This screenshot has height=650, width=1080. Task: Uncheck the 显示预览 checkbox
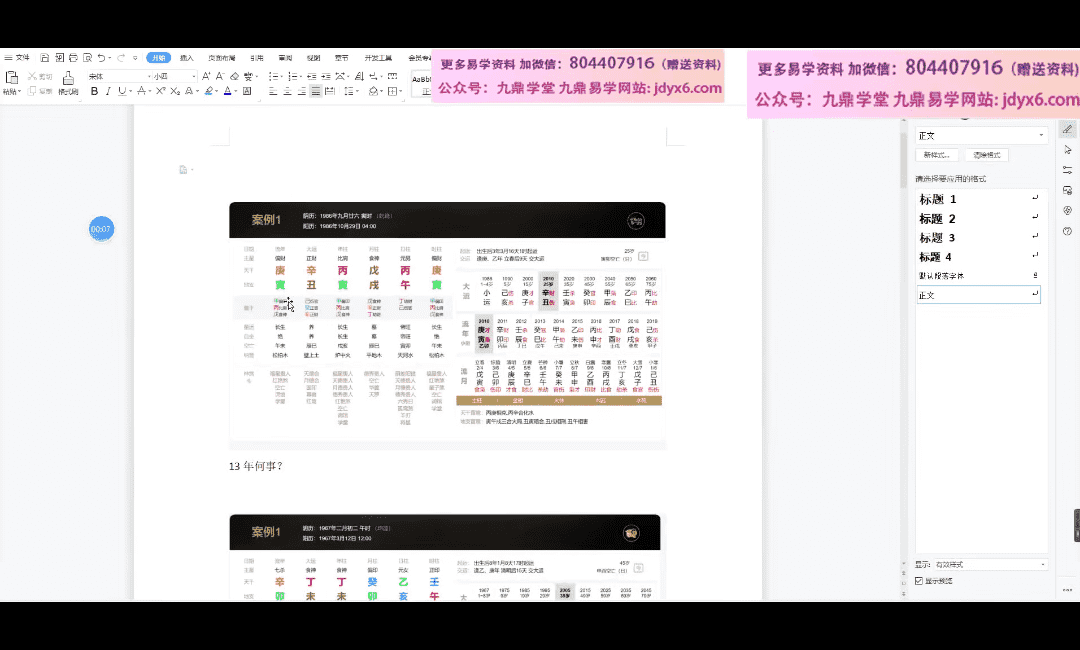[x=919, y=581]
